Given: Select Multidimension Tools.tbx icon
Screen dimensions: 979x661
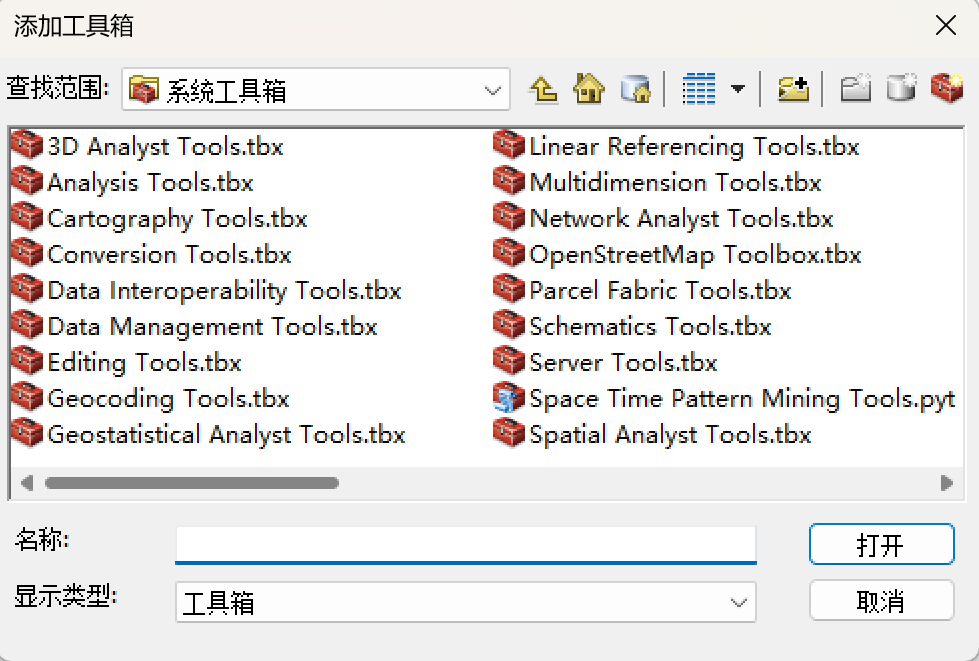Looking at the screenshot, I should pyautogui.click(x=509, y=181).
